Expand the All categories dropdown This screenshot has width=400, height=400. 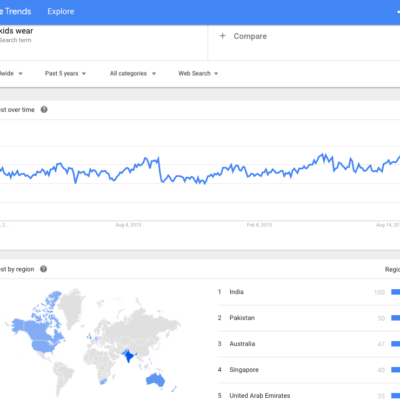[x=133, y=73]
